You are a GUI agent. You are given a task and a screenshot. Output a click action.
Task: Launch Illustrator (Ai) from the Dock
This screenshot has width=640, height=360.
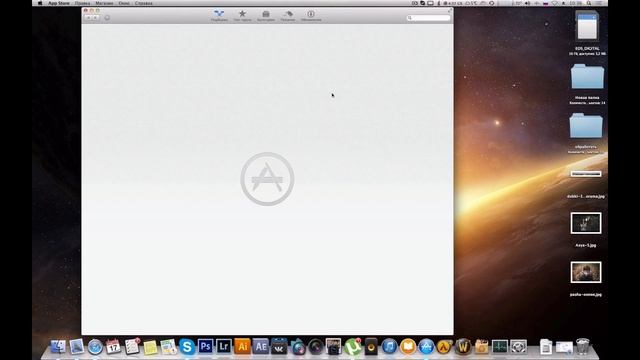click(242, 347)
